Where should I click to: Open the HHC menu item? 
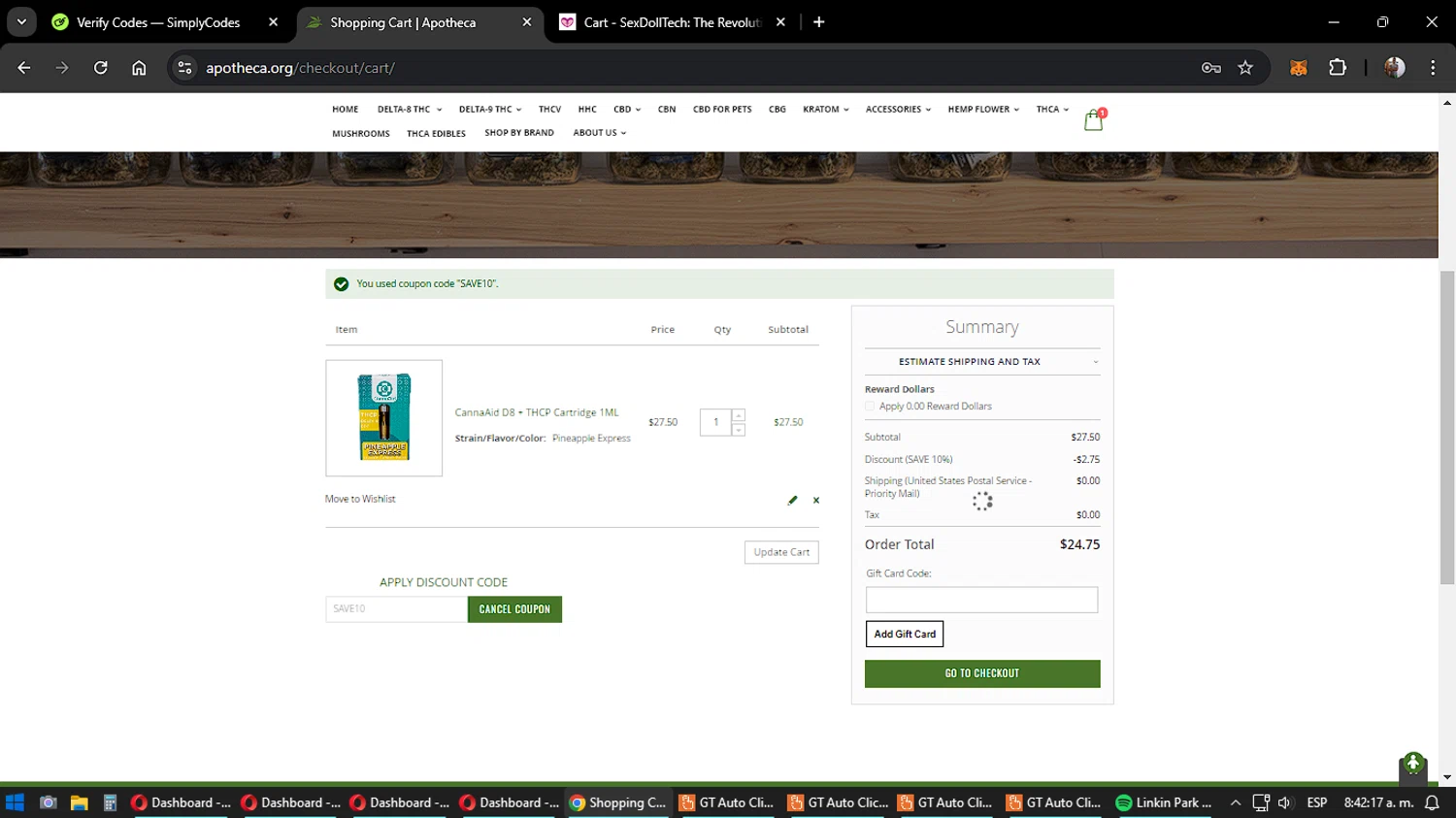pyautogui.click(x=587, y=110)
